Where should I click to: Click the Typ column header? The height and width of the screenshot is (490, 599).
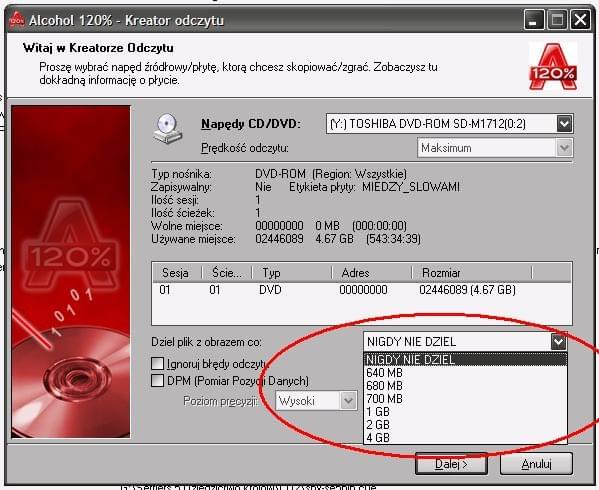pos(292,273)
